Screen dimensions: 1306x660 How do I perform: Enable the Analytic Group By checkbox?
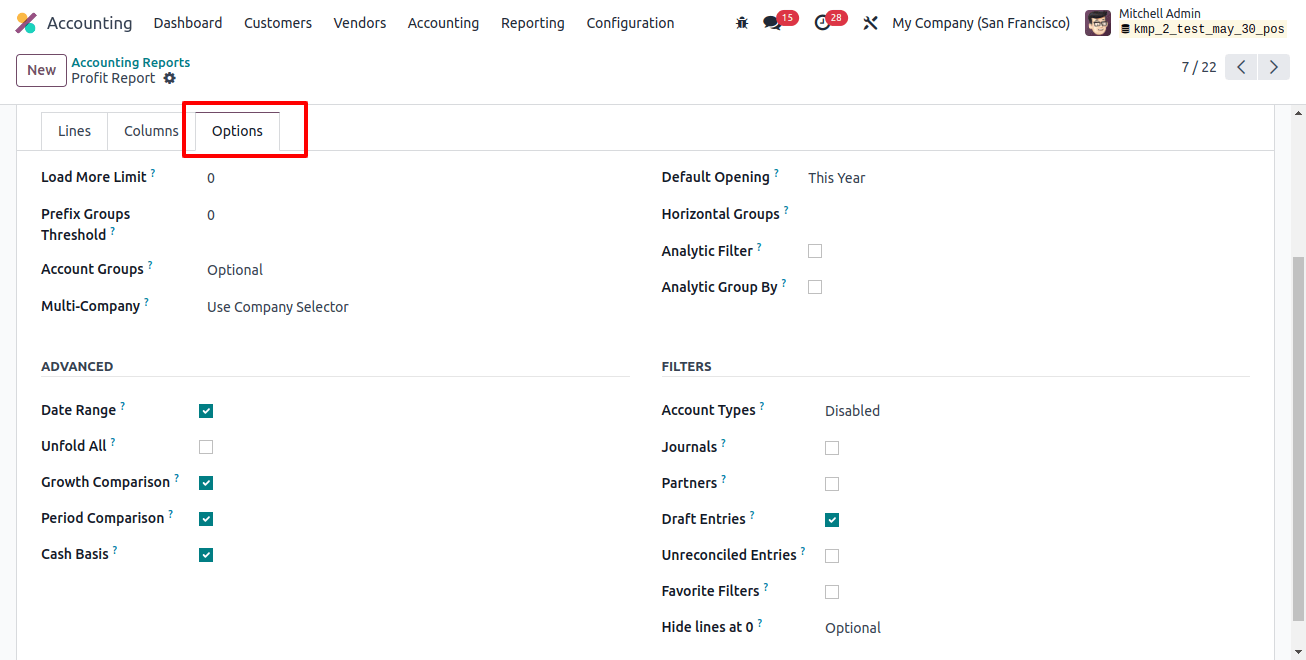tap(815, 287)
